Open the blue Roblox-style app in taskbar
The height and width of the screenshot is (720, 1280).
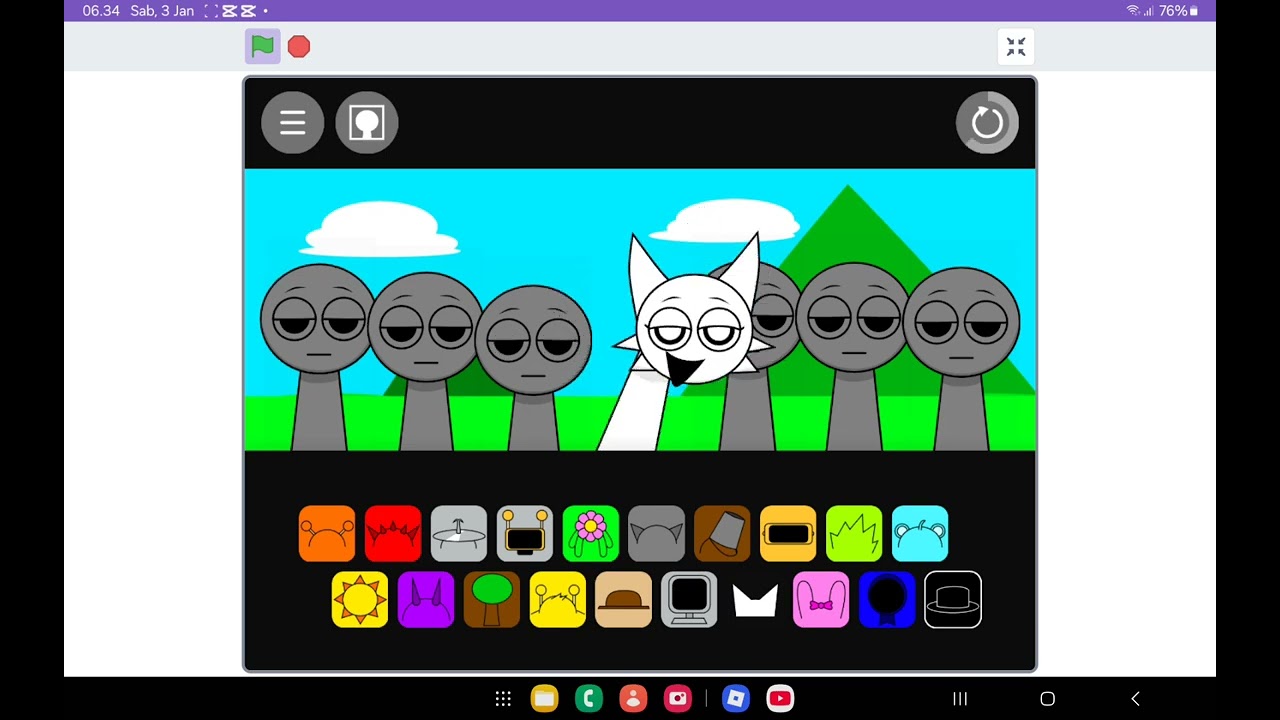(x=736, y=699)
